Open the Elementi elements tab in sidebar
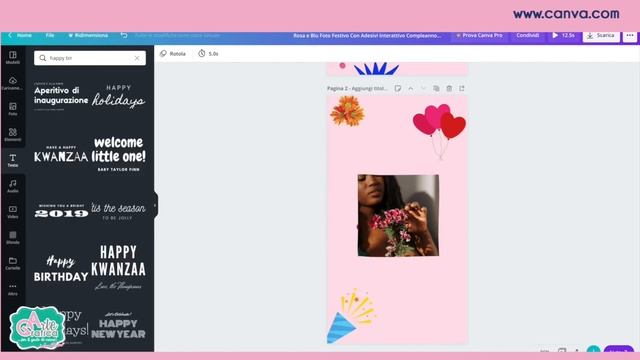The height and width of the screenshot is (360, 640). 13,135
